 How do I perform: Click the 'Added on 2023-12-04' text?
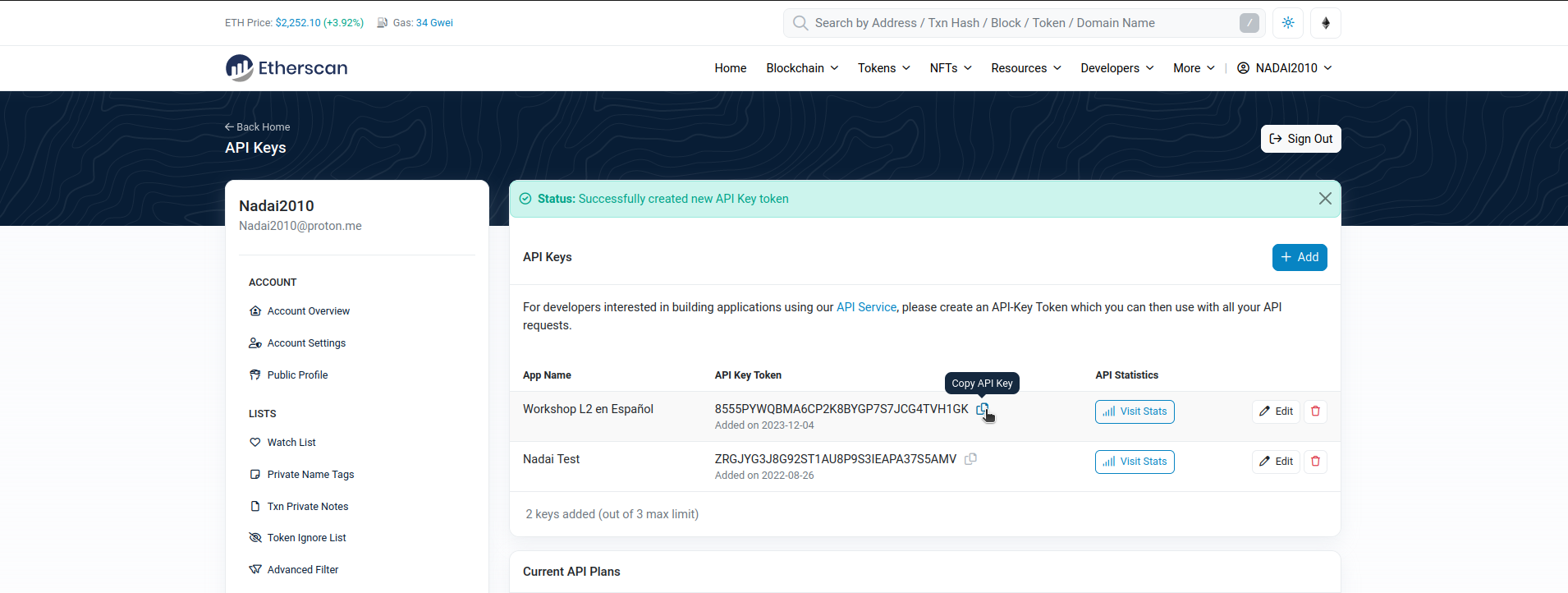(764, 425)
